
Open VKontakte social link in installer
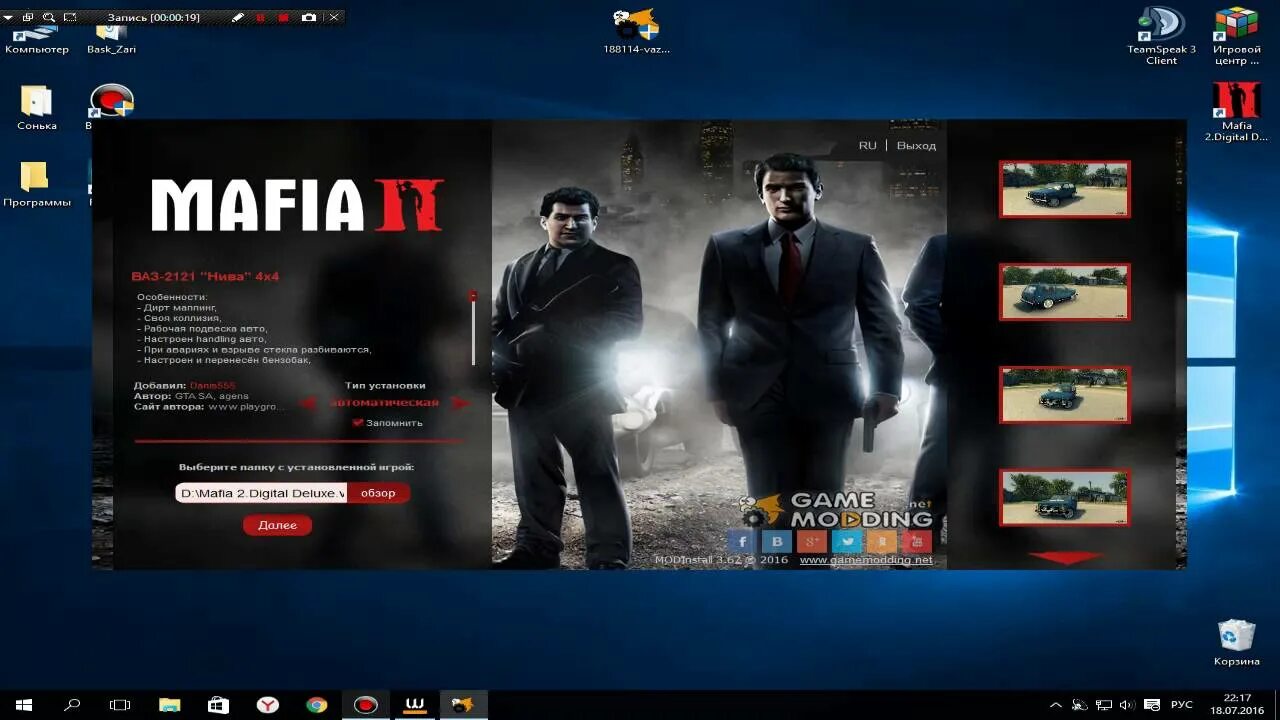click(x=777, y=542)
